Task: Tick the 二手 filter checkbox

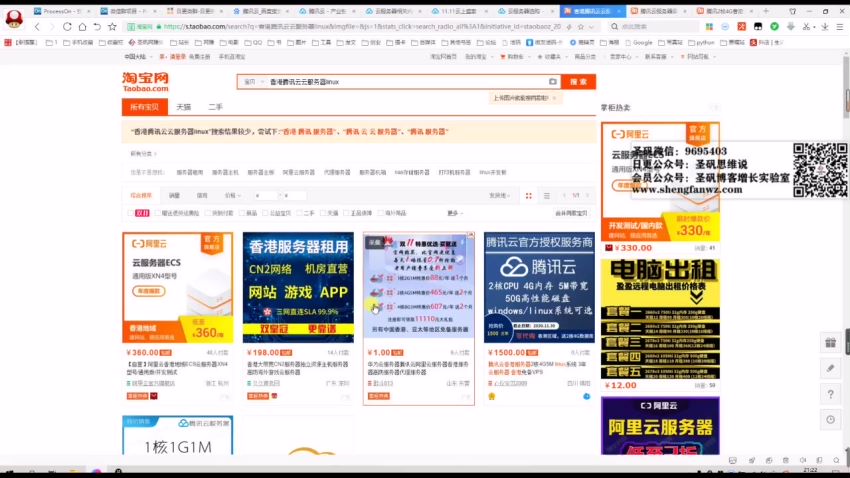Action: point(299,214)
